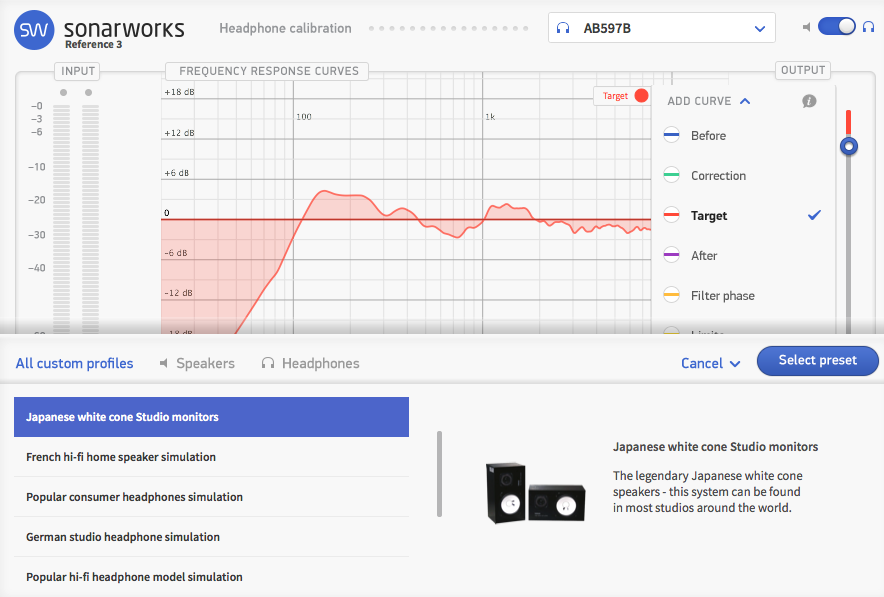The width and height of the screenshot is (884, 597).
Task: Click the headphone icon inside the AB597B selector
Action: (x=562, y=28)
